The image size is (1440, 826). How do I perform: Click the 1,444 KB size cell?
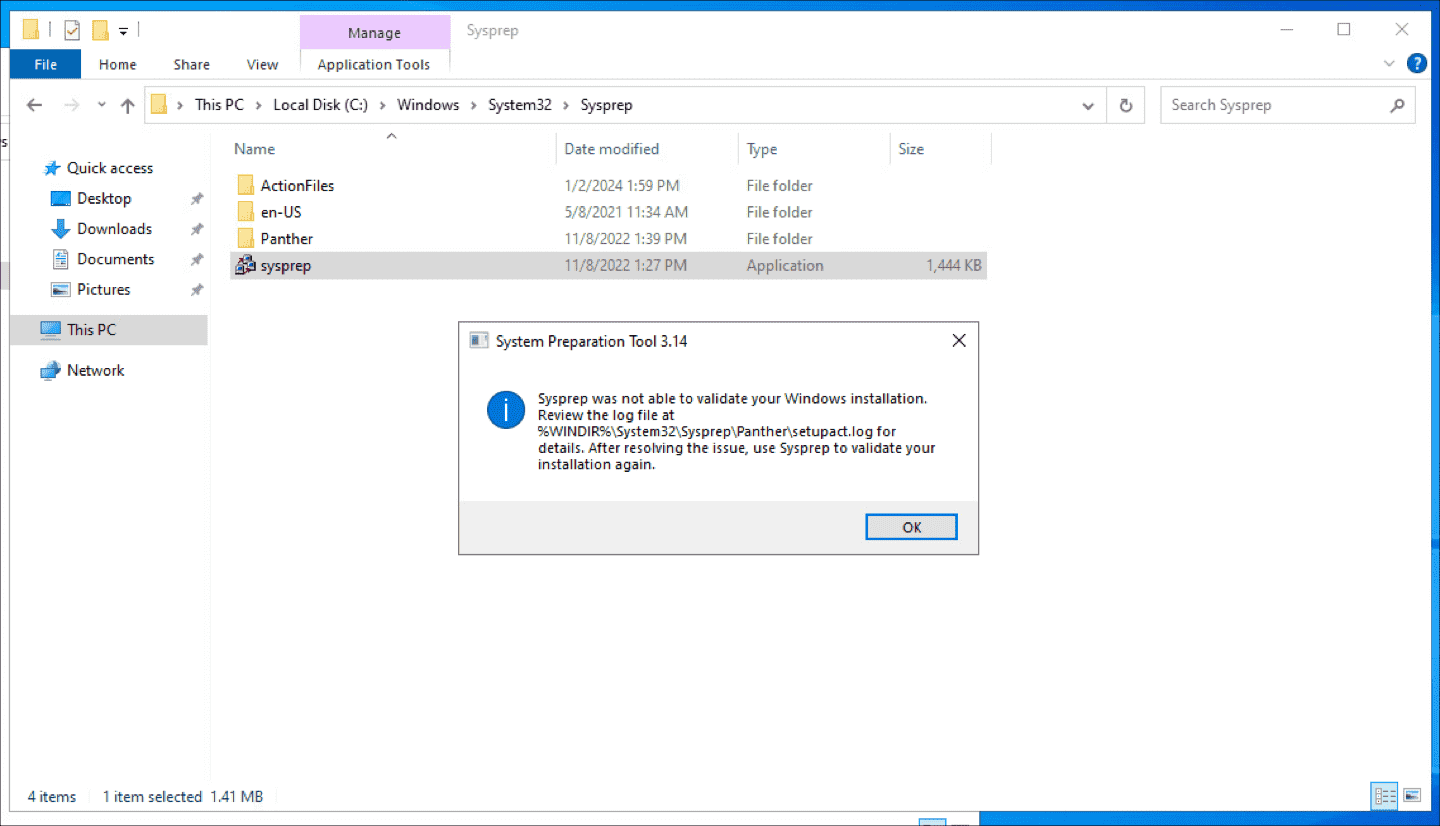(953, 265)
